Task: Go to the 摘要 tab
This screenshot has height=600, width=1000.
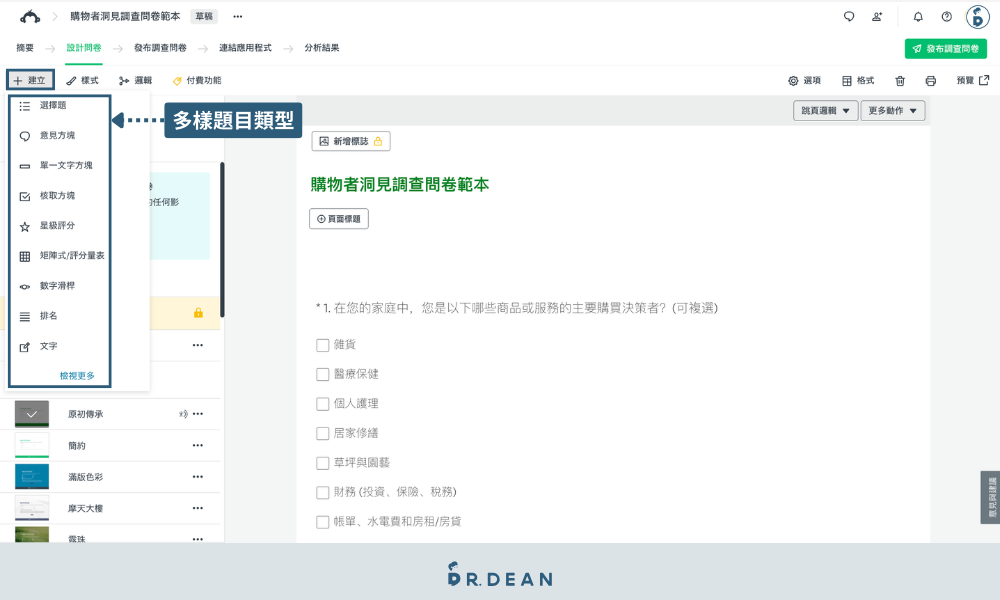Action: pos(25,48)
